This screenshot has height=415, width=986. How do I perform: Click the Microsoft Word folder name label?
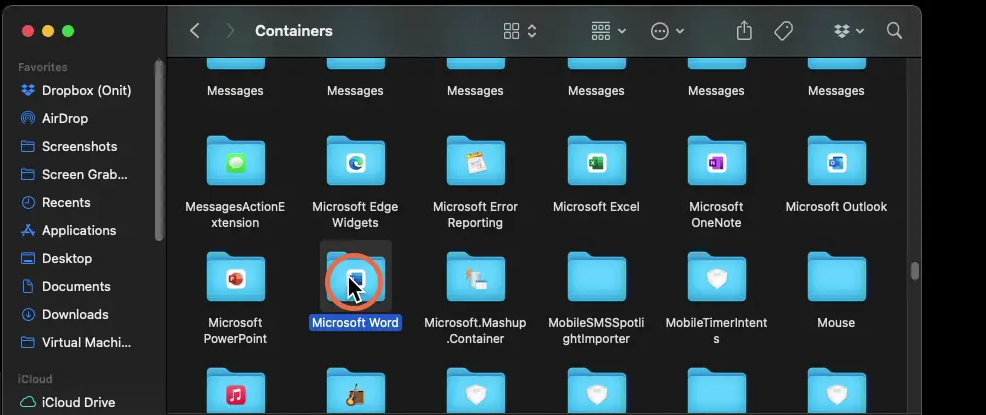(x=355, y=323)
